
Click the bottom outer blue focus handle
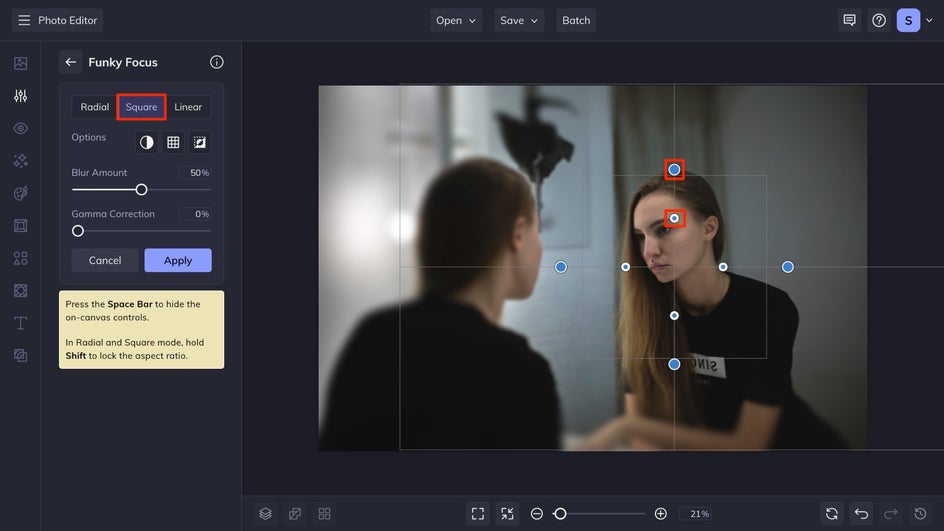pyautogui.click(x=674, y=364)
